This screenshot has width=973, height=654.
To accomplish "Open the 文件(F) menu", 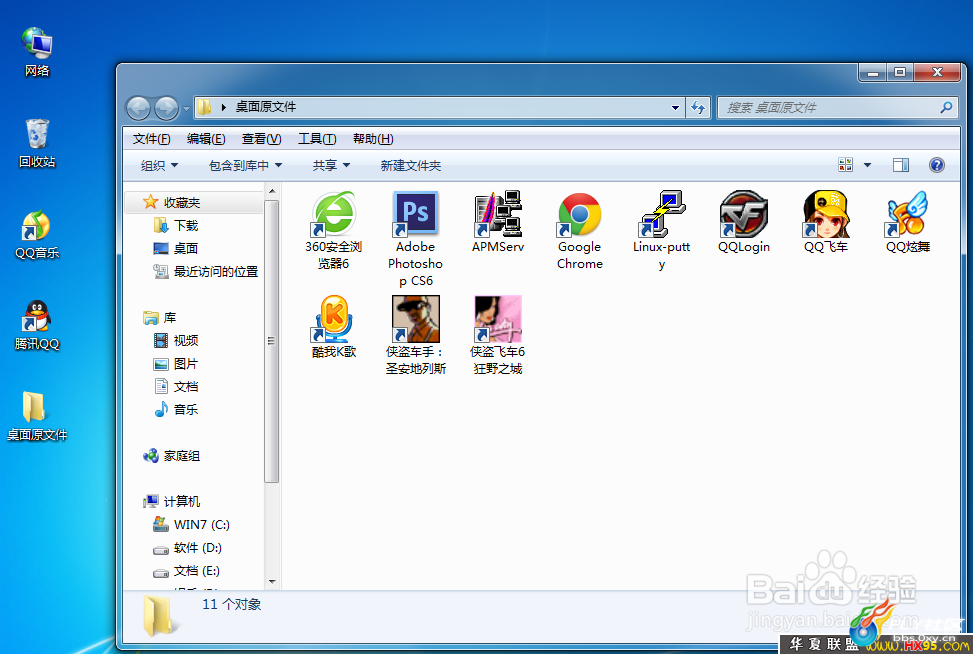I will click(151, 139).
